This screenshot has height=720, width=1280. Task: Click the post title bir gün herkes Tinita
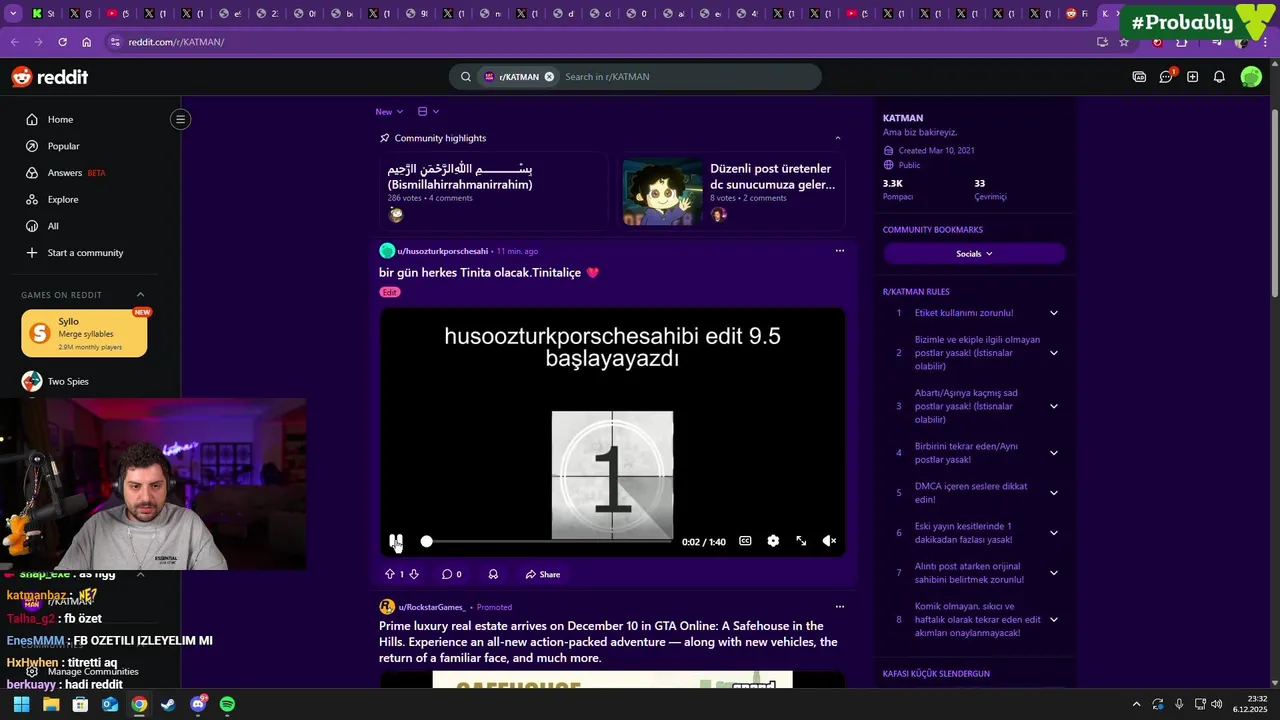pos(489,272)
